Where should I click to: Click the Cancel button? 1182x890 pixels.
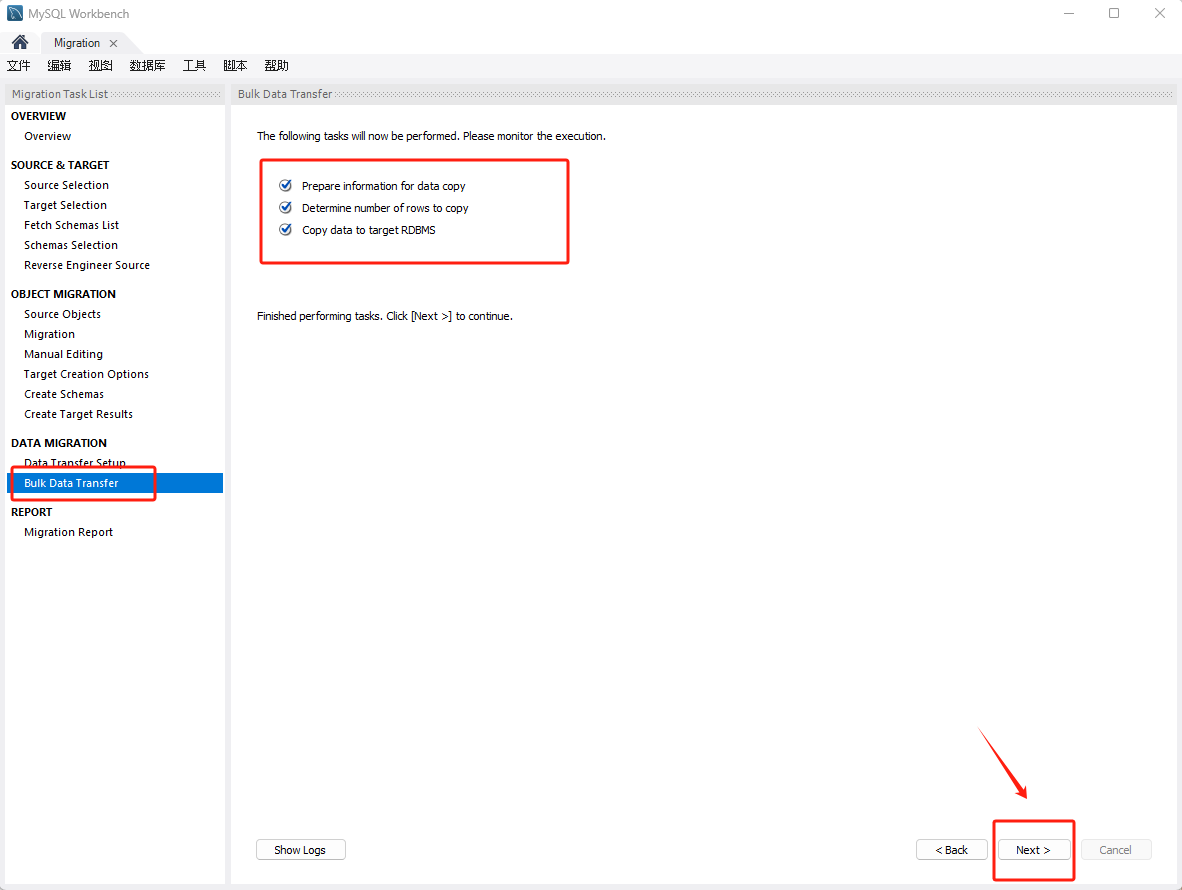click(1116, 849)
